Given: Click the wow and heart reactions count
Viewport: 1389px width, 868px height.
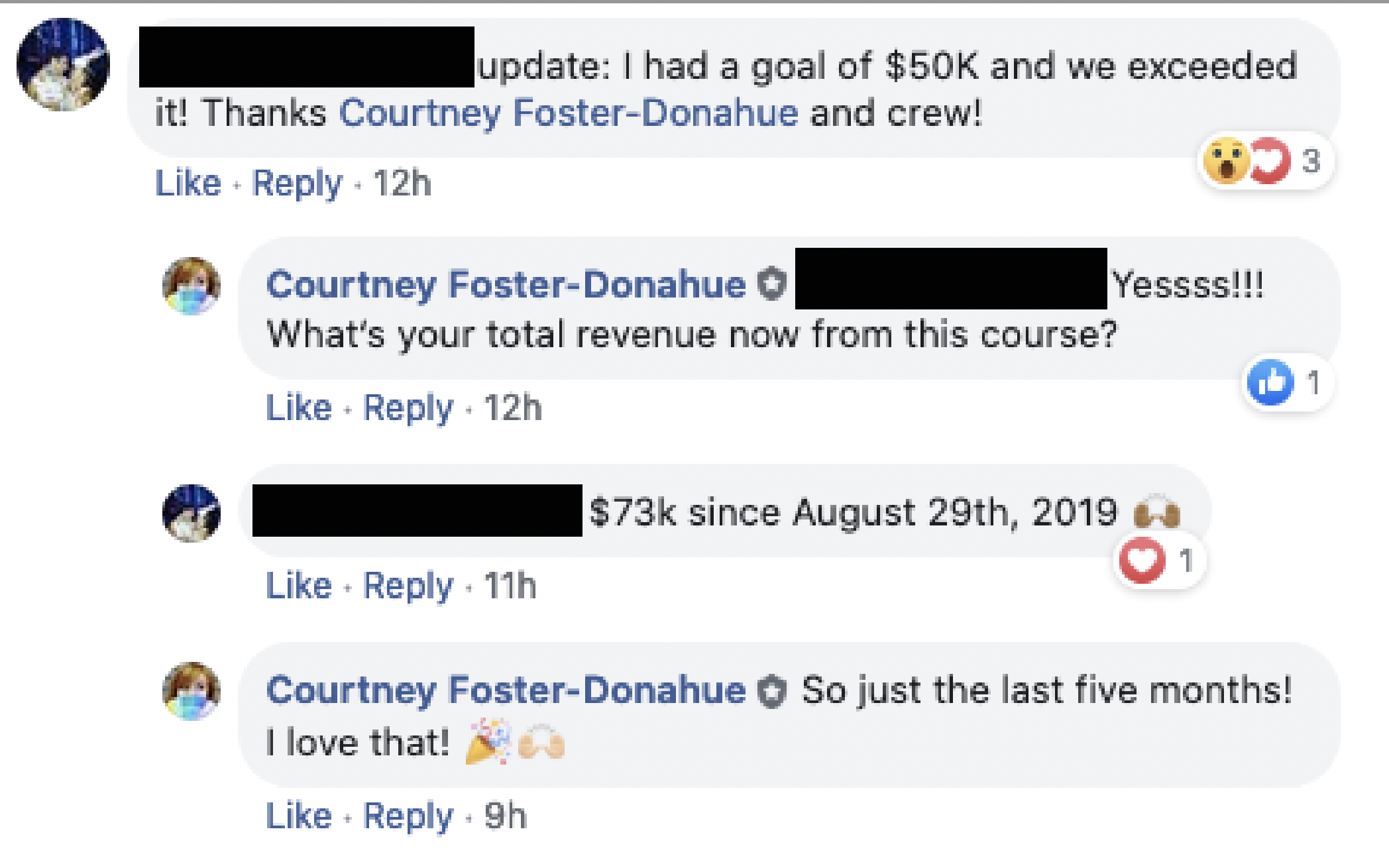Looking at the screenshot, I should coord(1264,161).
